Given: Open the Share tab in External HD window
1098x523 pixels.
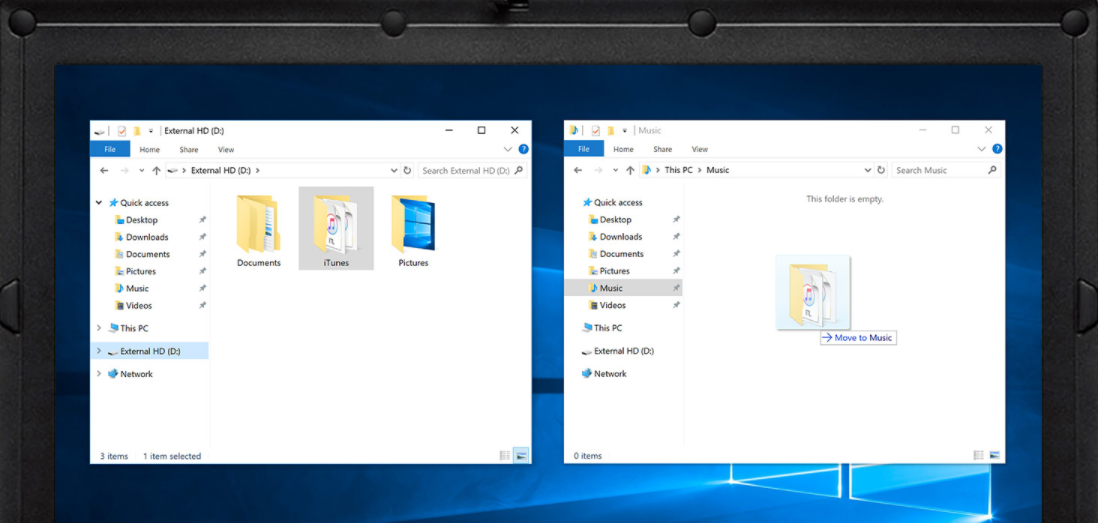Looking at the screenshot, I should click(x=188, y=149).
